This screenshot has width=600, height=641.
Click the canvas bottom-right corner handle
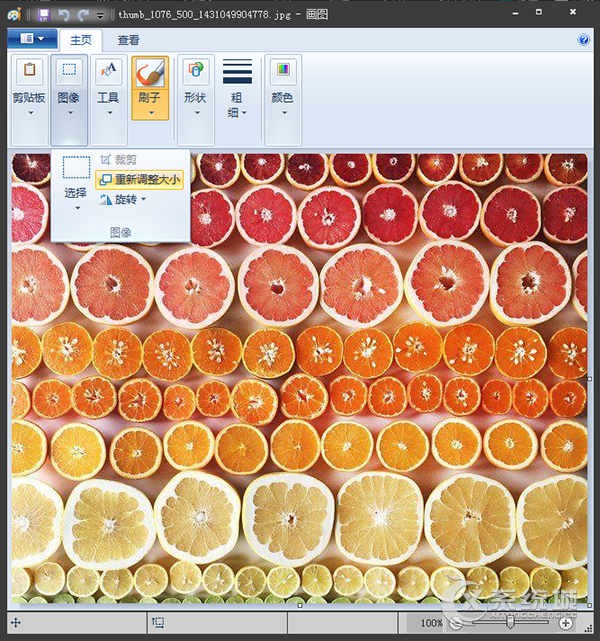tap(589, 605)
